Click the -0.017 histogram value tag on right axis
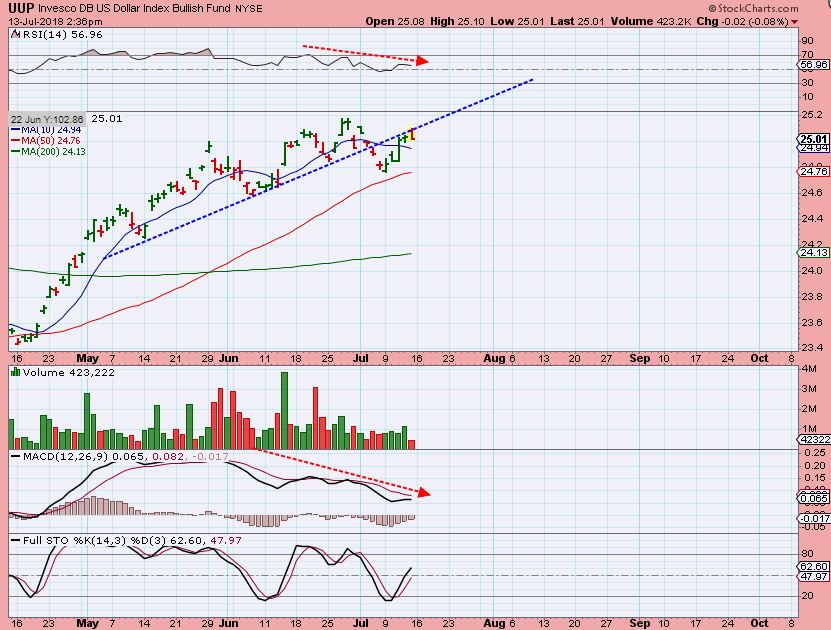Screen dimensions: 831x630 click(x=814, y=518)
